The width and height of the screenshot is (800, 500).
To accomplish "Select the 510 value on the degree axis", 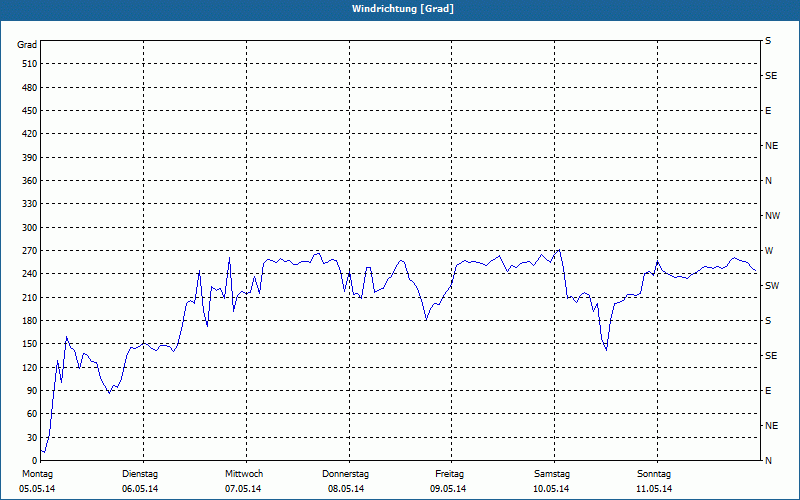I will [x=30, y=64].
